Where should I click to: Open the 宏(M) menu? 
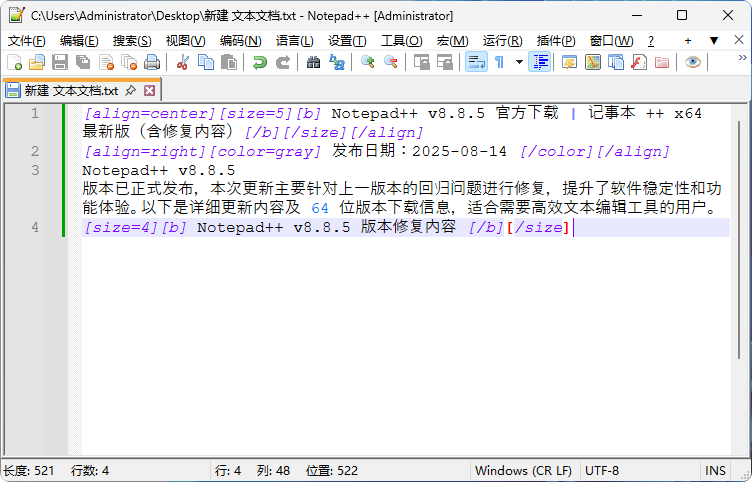click(x=452, y=41)
